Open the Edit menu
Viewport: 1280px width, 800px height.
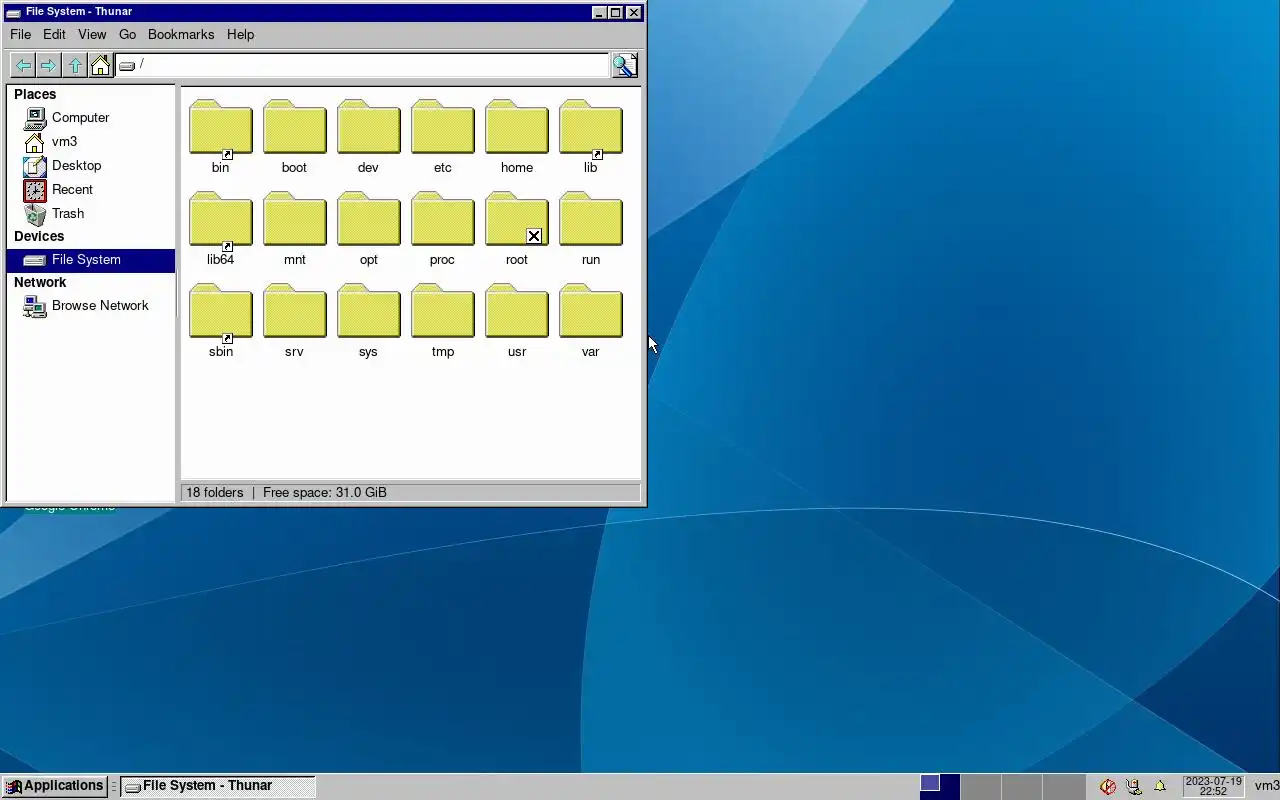[x=54, y=34]
